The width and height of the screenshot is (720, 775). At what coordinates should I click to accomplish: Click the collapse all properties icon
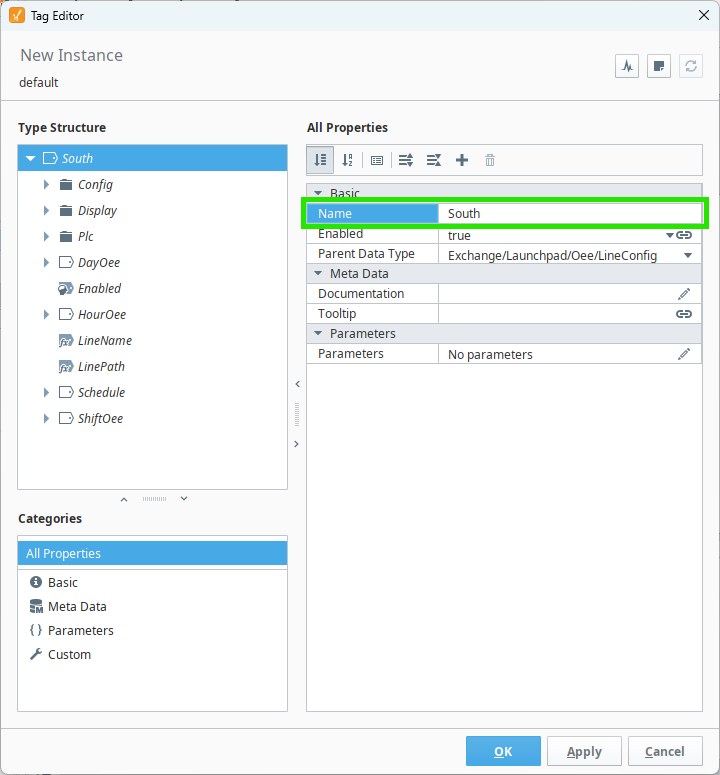pos(434,160)
